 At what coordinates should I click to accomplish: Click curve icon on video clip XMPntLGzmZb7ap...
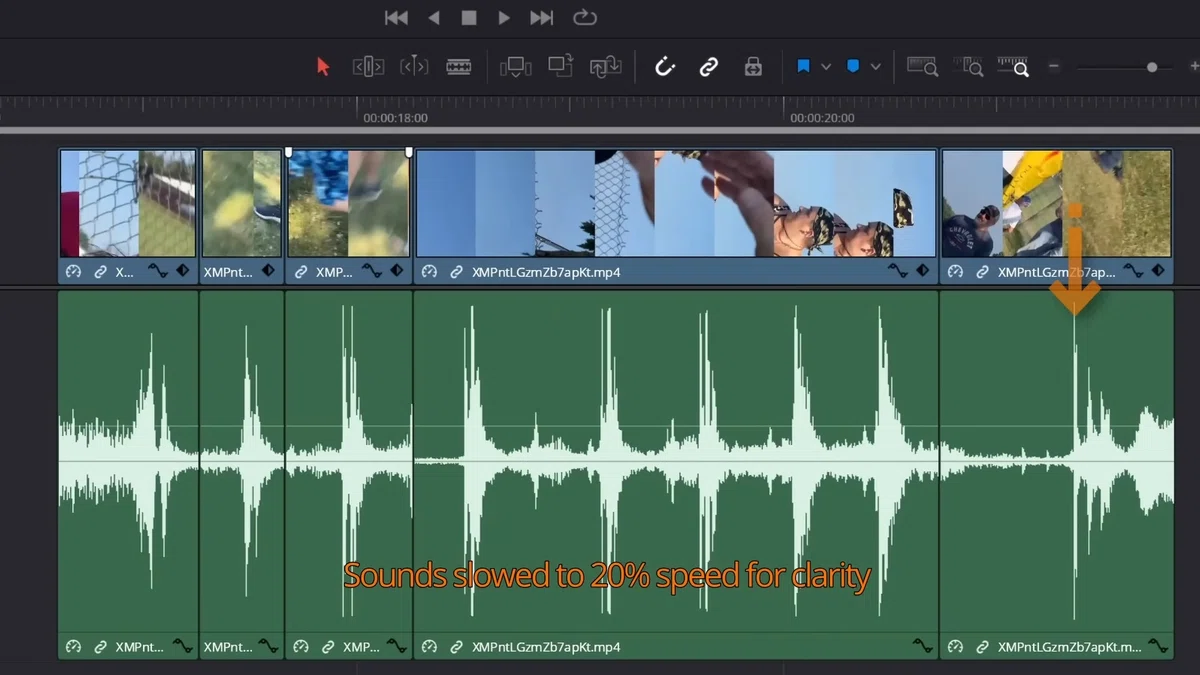(1133, 271)
